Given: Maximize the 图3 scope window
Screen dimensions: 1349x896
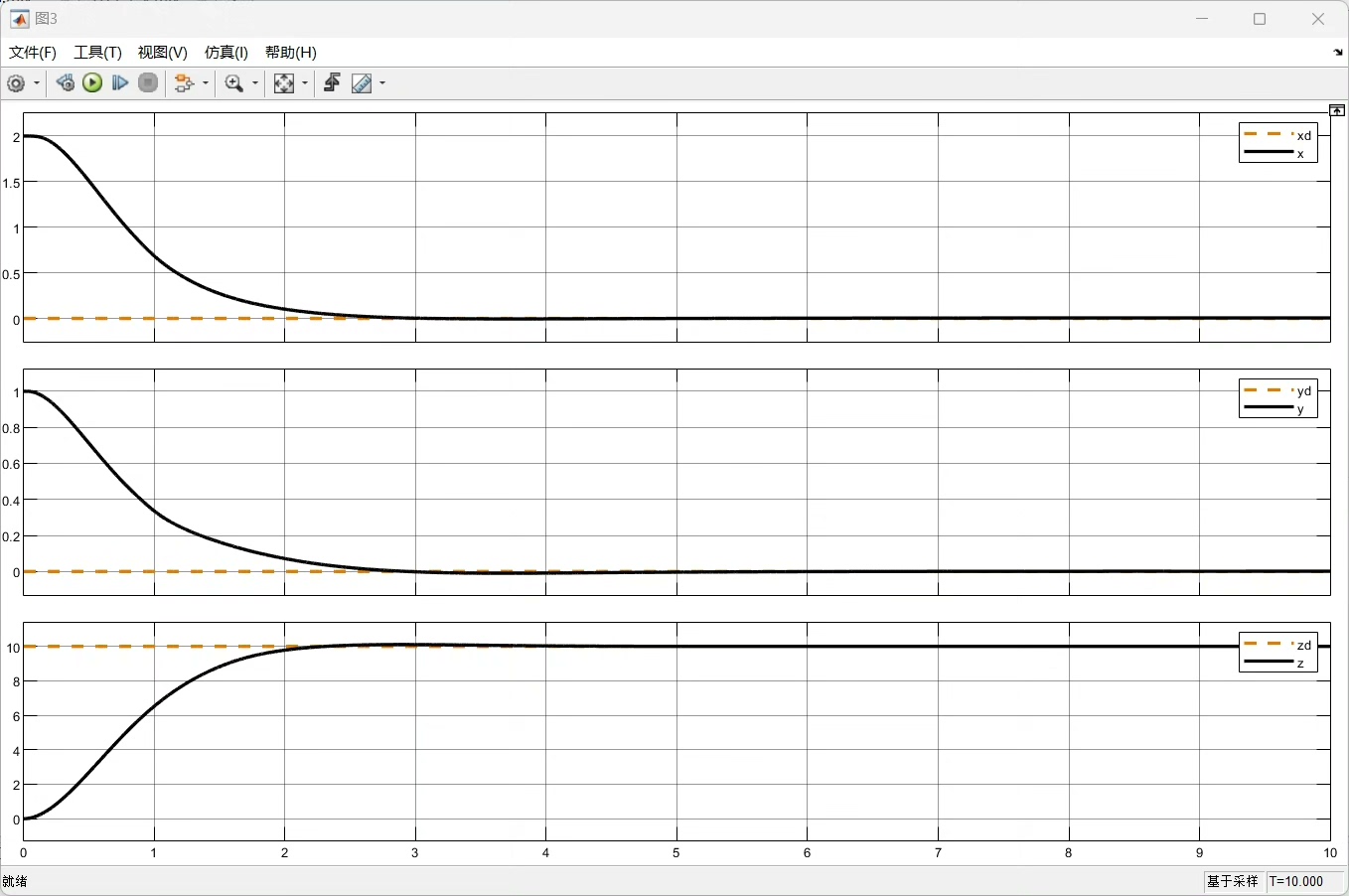Looking at the screenshot, I should pos(1260,19).
